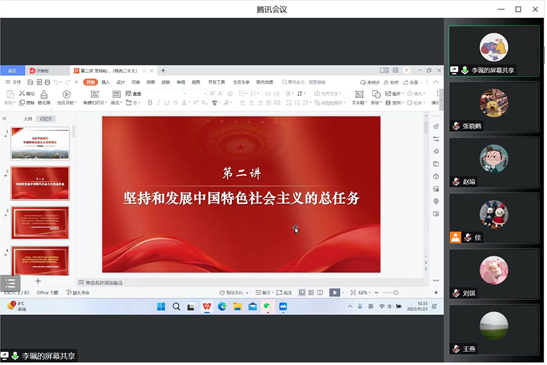Switch to reading view icon
547x365 pixels.
[320, 293]
